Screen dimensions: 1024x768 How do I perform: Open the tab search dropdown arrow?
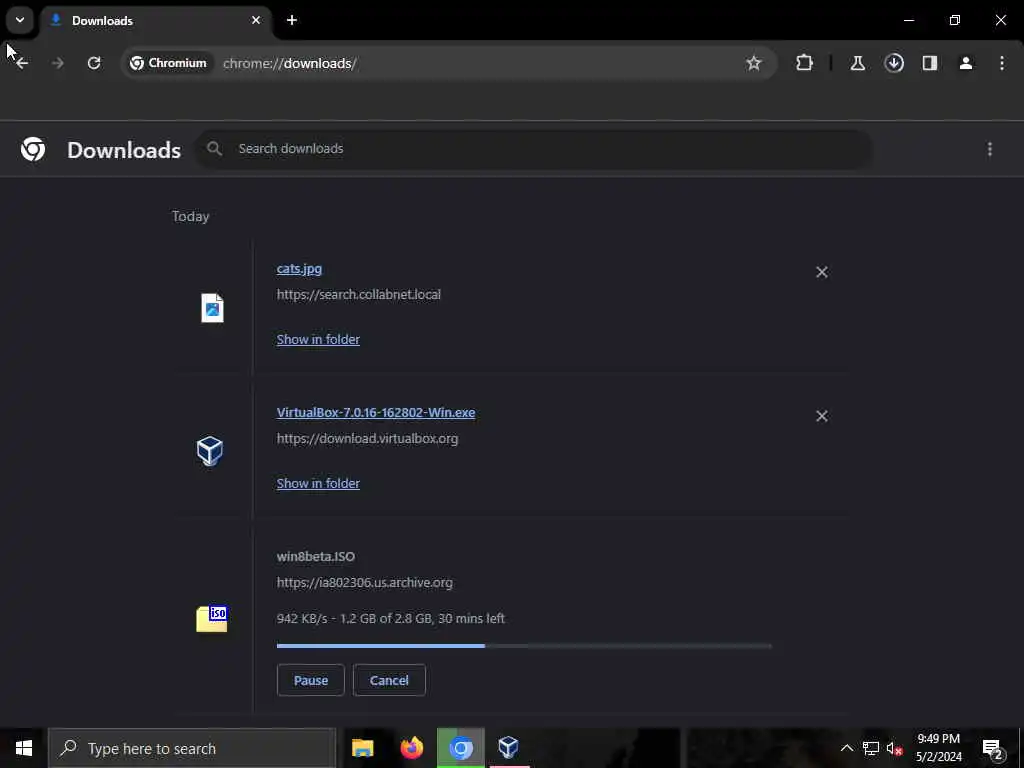point(20,20)
